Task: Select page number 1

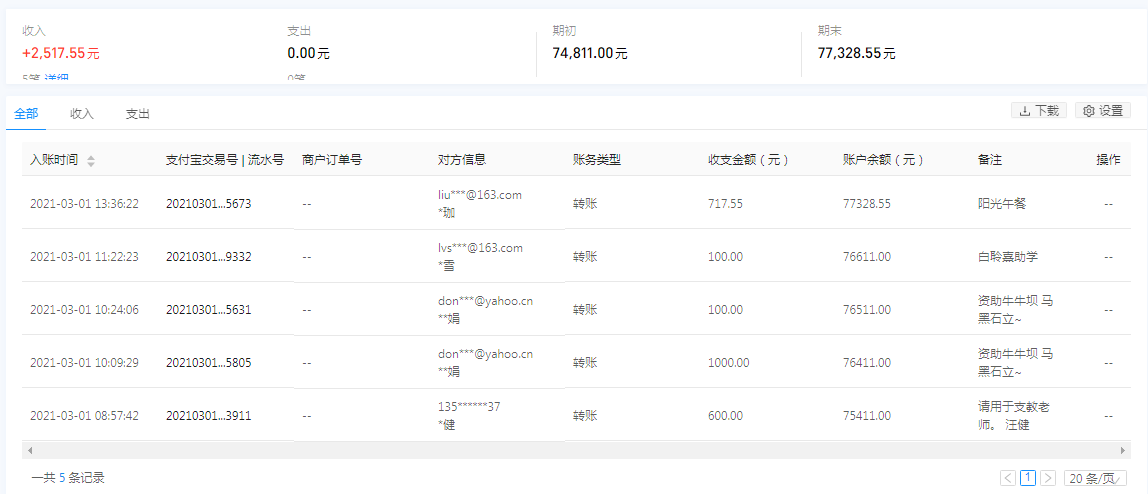Action: 1027,478
